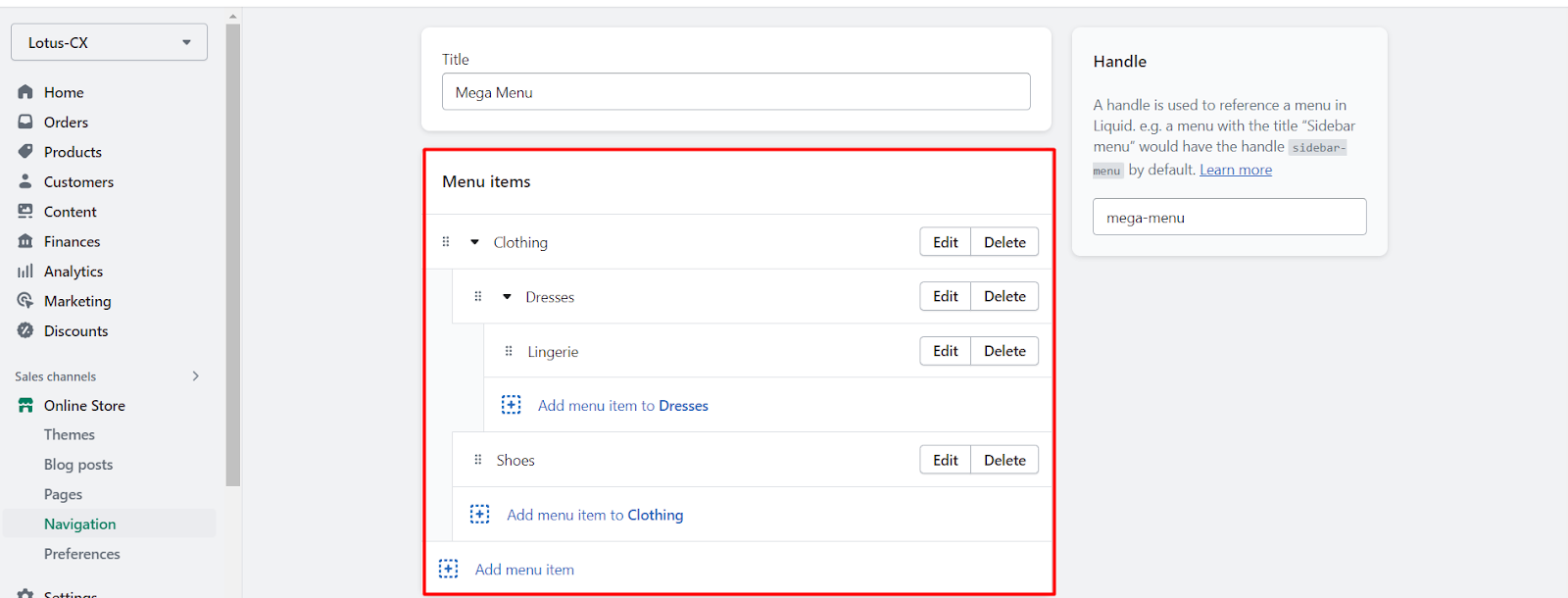Image resolution: width=1568 pixels, height=598 pixels.
Task: Click the Home icon in sidebar
Action: pyautogui.click(x=25, y=92)
